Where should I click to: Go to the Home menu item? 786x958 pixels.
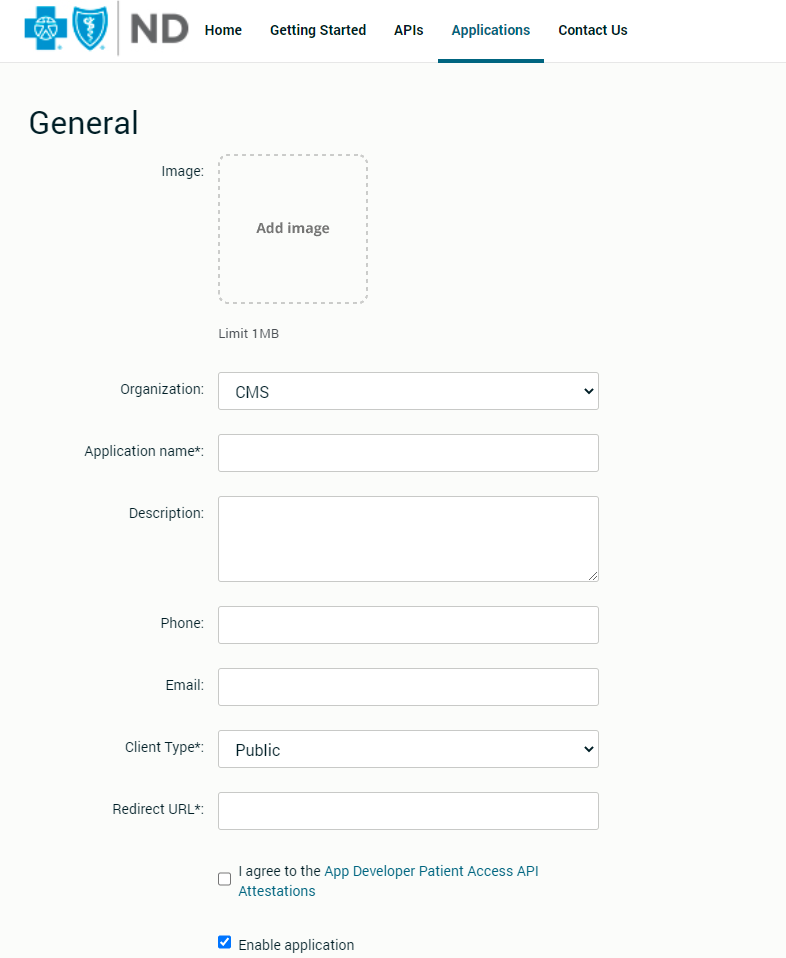click(223, 30)
